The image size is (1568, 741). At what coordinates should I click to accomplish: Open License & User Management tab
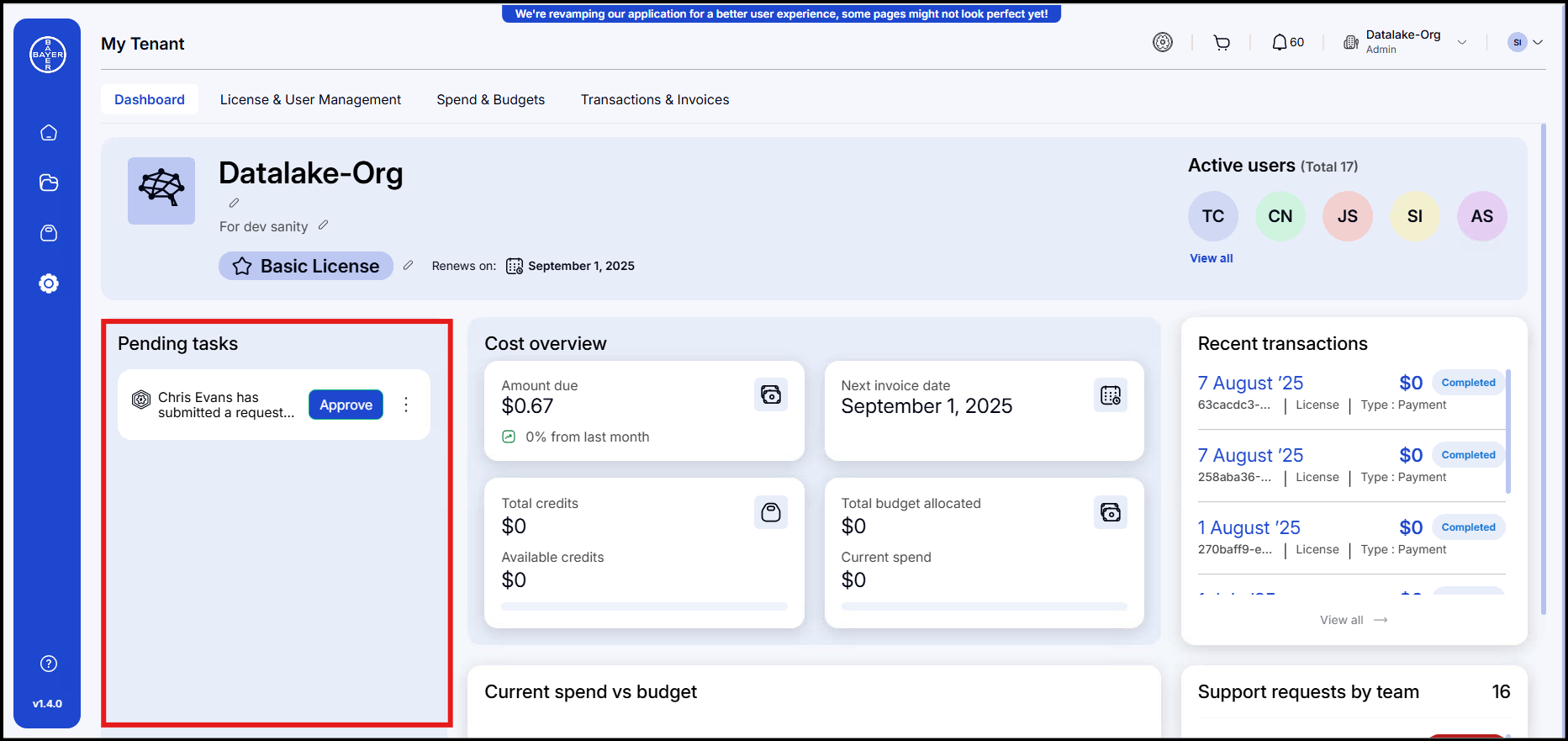(310, 99)
